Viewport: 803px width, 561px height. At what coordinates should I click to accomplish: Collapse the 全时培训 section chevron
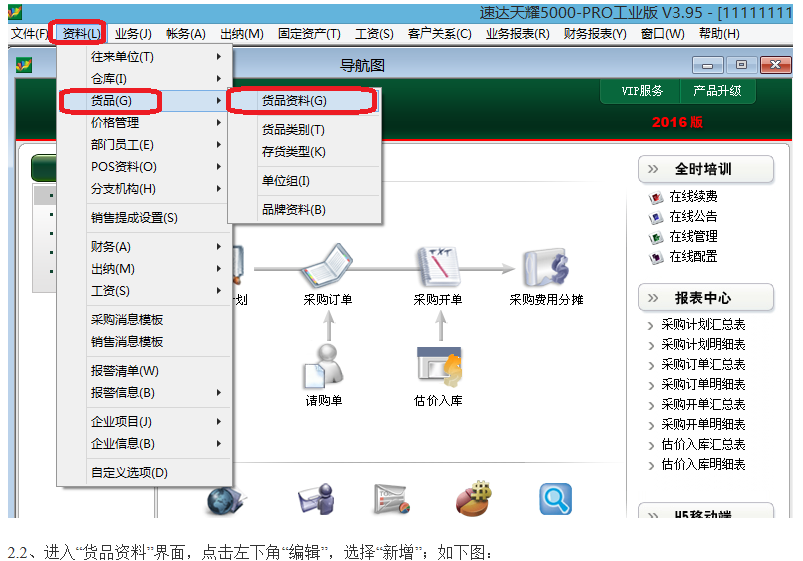(x=652, y=169)
